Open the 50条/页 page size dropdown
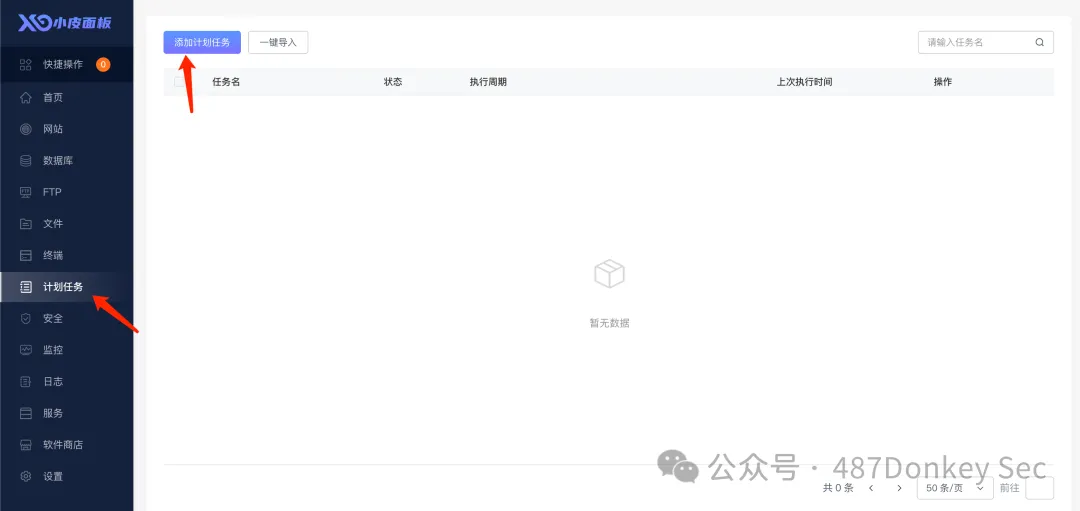The width and height of the screenshot is (1080, 511). tap(955, 488)
